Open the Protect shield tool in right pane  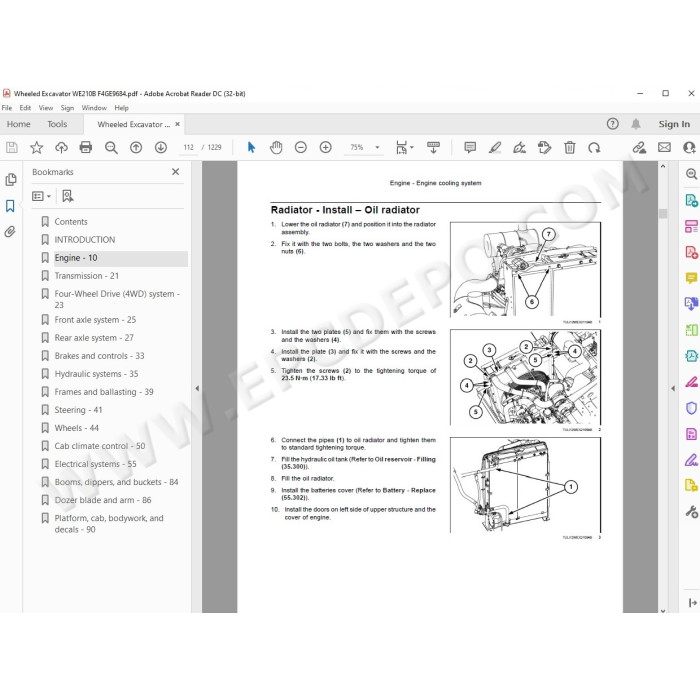point(691,408)
